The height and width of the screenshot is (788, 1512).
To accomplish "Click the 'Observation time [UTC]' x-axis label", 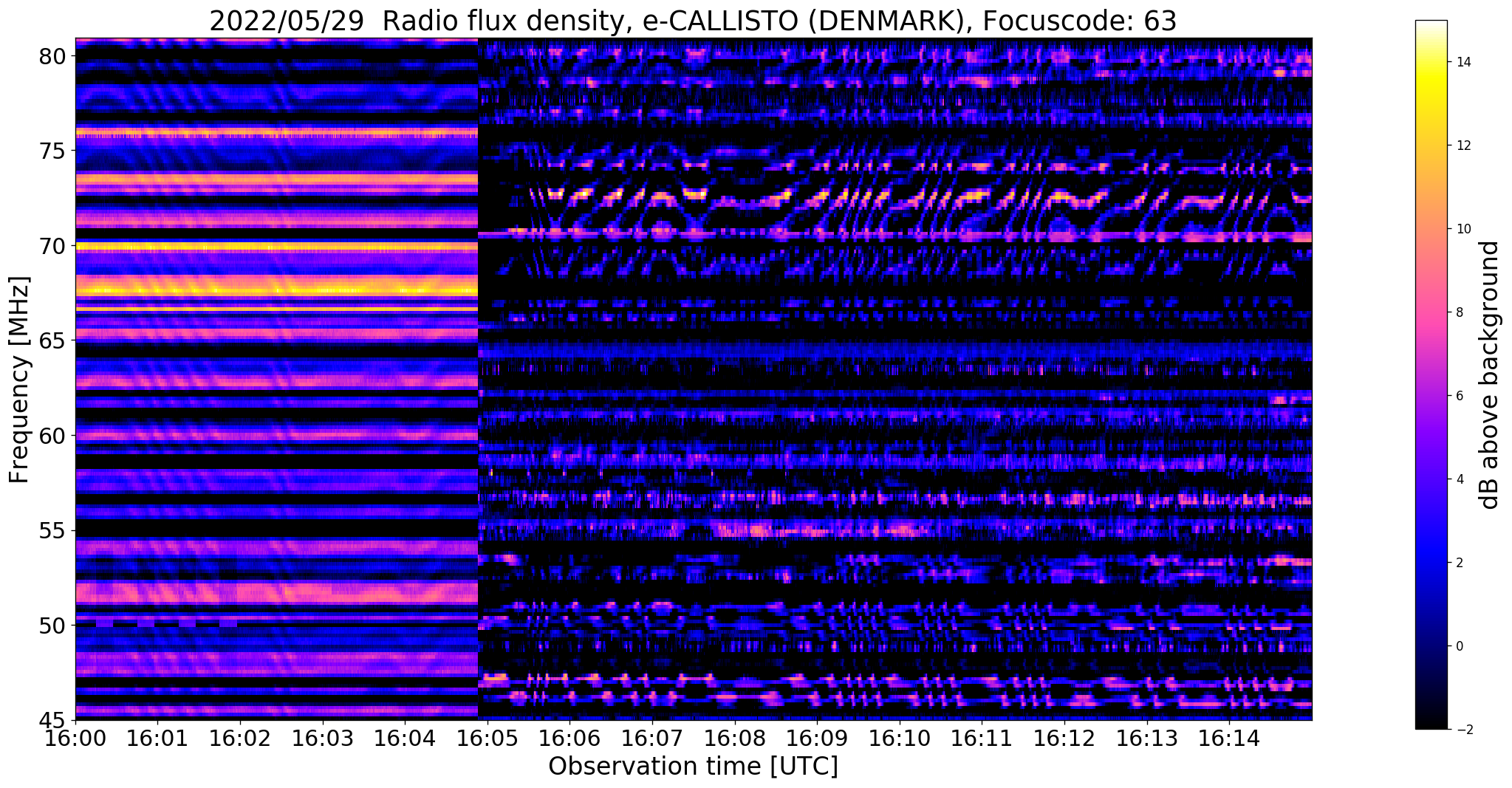I will pyautogui.click(x=693, y=767).
